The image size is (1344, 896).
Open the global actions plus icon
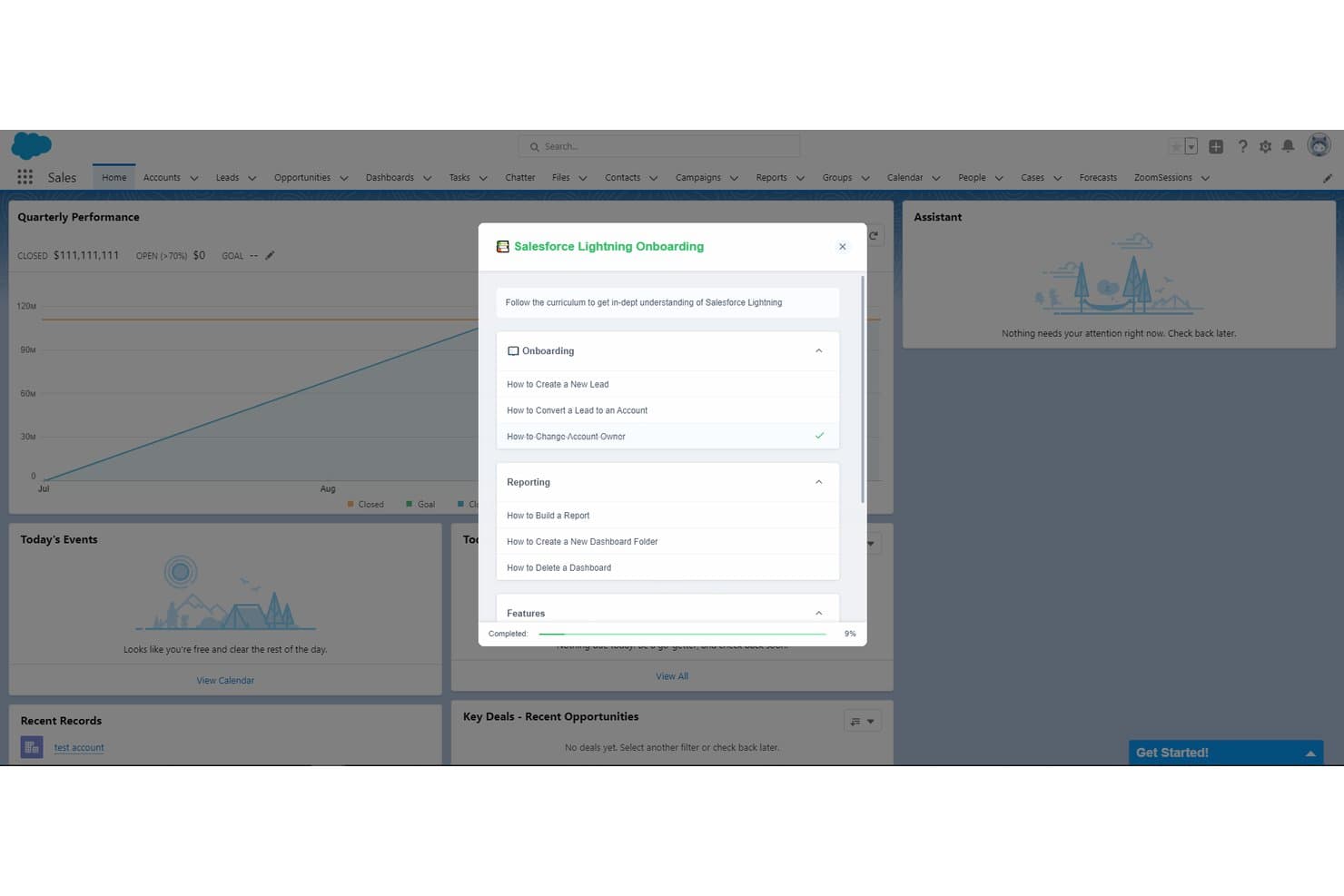pos(1216,146)
